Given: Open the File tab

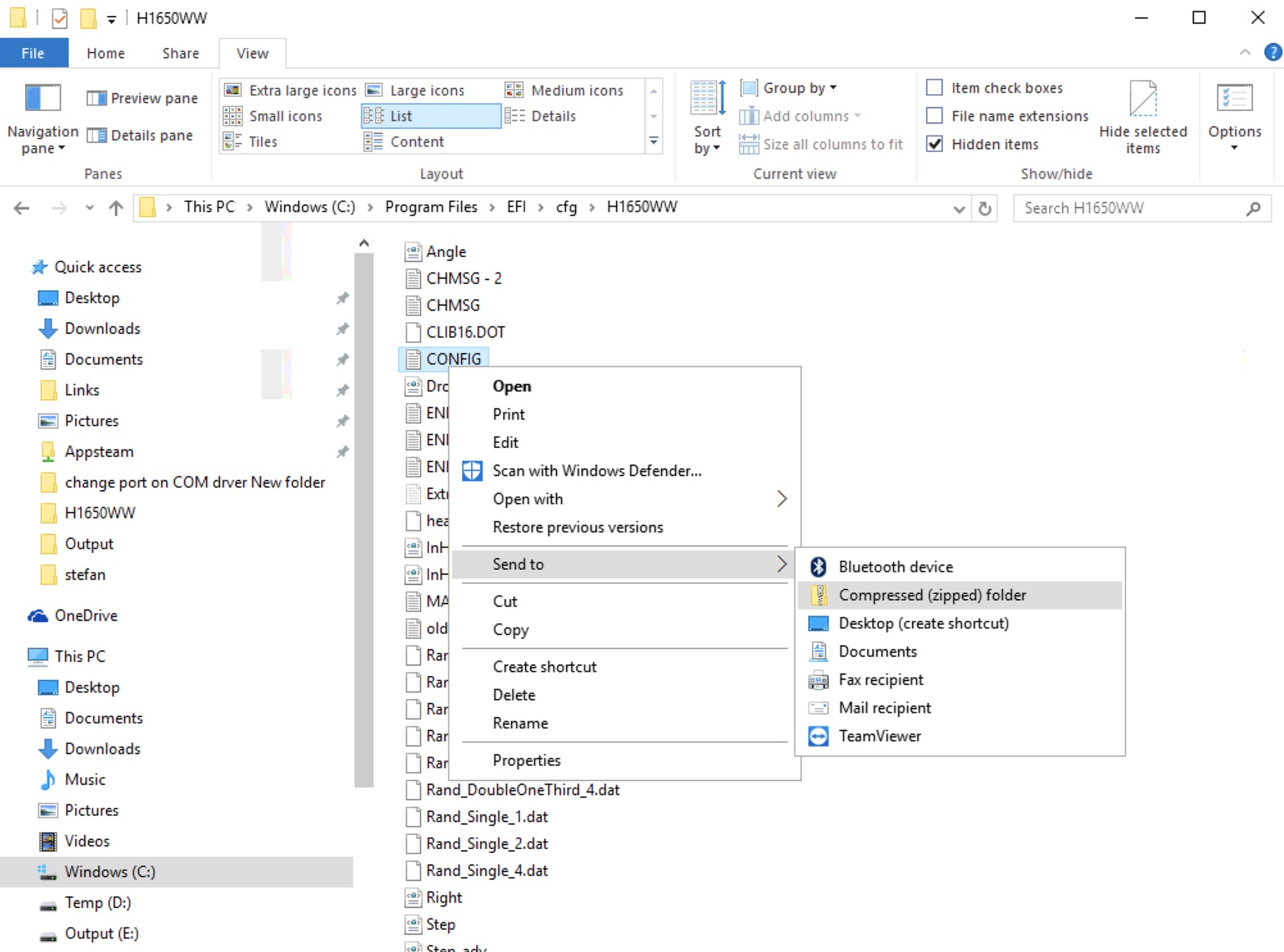Looking at the screenshot, I should 33,53.
